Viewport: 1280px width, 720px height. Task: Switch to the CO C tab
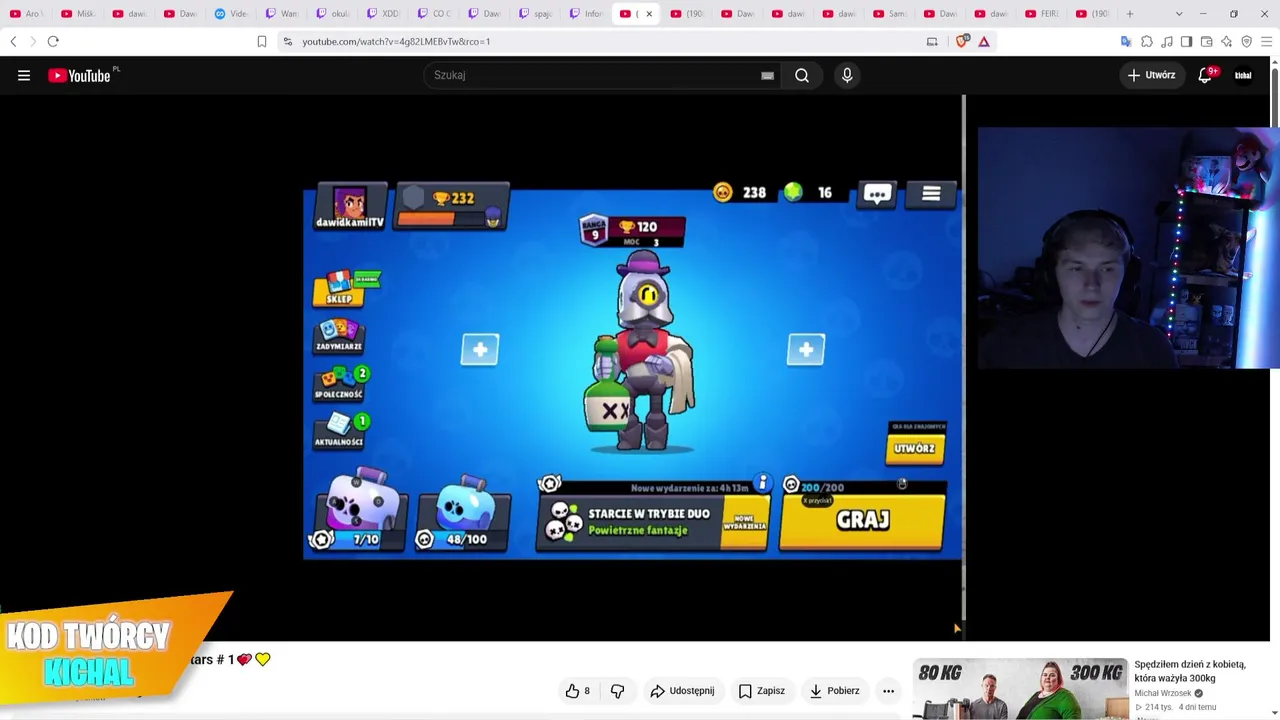tap(435, 14)
